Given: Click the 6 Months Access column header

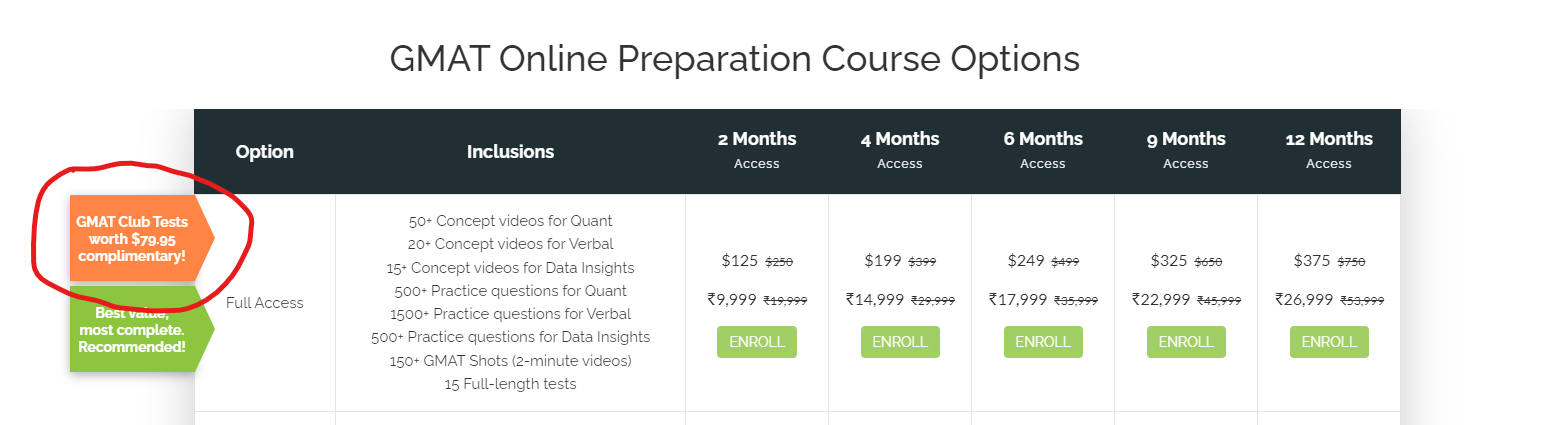Looking at the screenshot, I should (1042, 150).
